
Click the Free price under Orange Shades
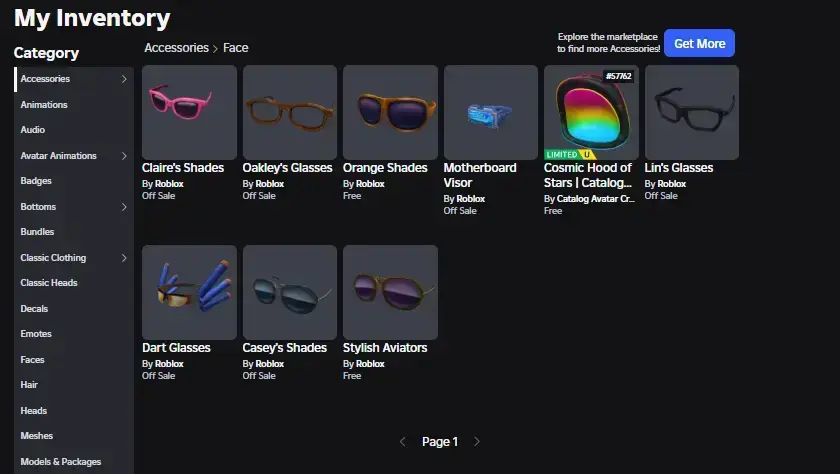click(x=352, y=196)
